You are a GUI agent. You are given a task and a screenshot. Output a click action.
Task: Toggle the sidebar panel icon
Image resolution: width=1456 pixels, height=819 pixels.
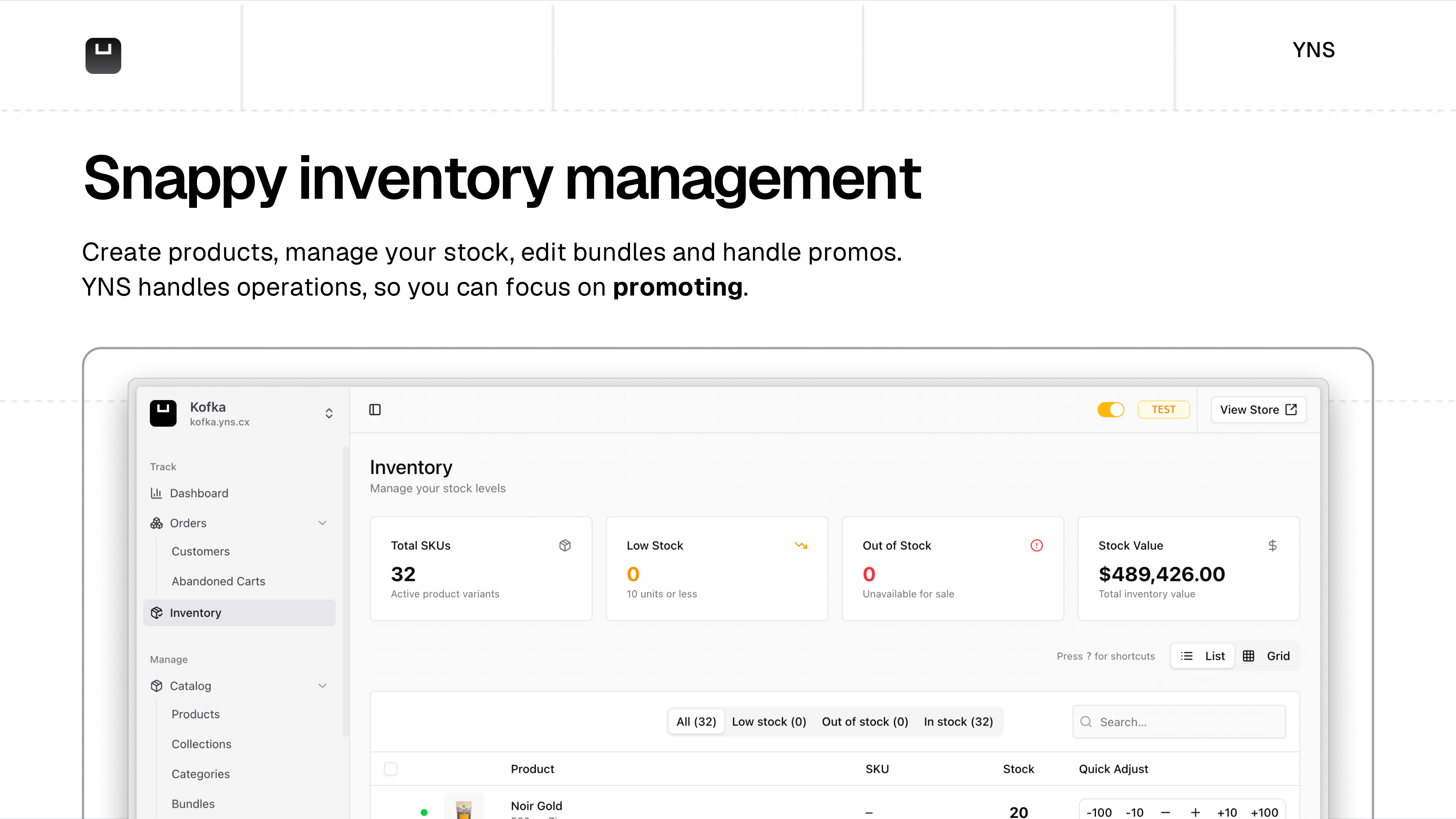pos(375,409)
